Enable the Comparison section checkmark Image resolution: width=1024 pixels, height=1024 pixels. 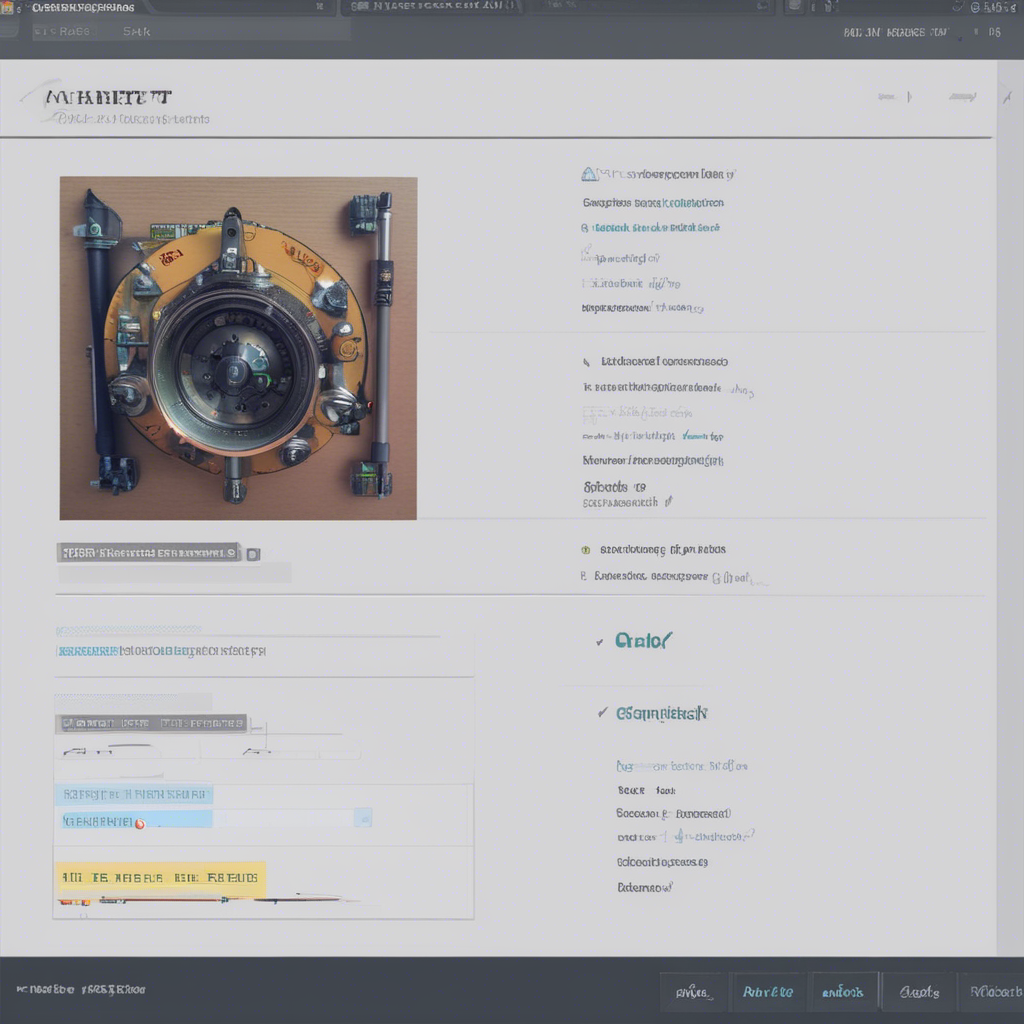coord(602,713)
